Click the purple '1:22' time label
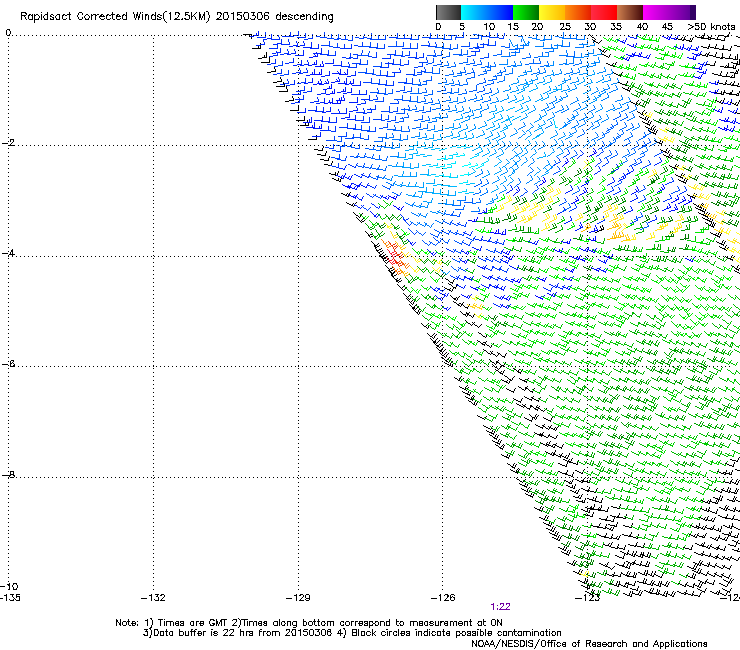Image resolution: width=740 pixels, height=650 pixels. pyautogui.click(x=500, y=607)
